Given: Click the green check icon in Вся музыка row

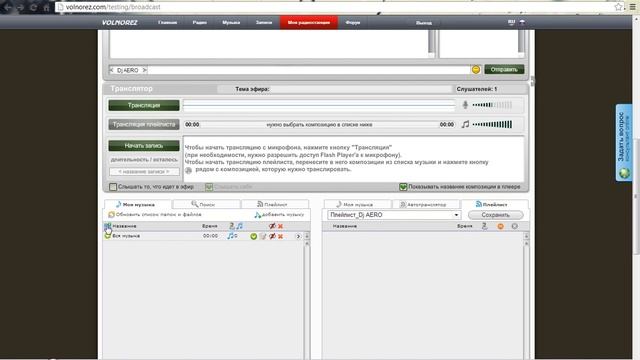Looking at the screenshot, I should [x=253, y=236].
